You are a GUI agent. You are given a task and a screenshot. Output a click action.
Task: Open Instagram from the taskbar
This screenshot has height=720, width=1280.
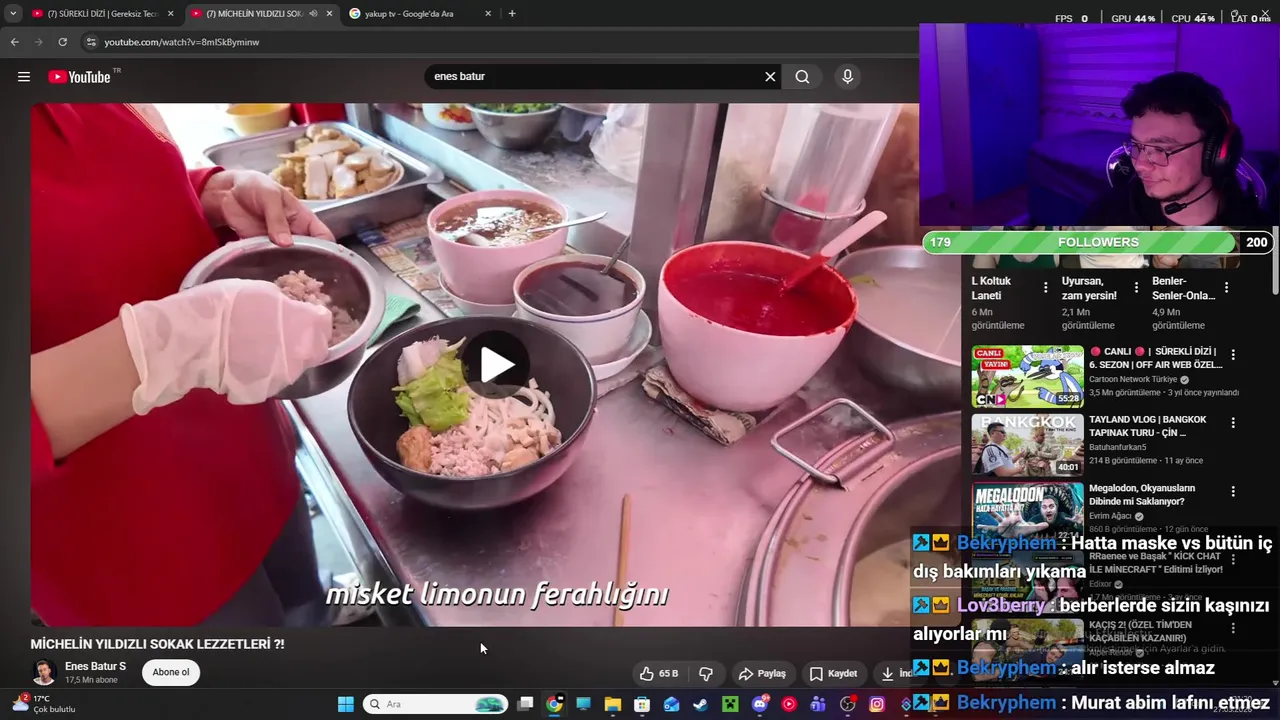[x=877, y=704]
